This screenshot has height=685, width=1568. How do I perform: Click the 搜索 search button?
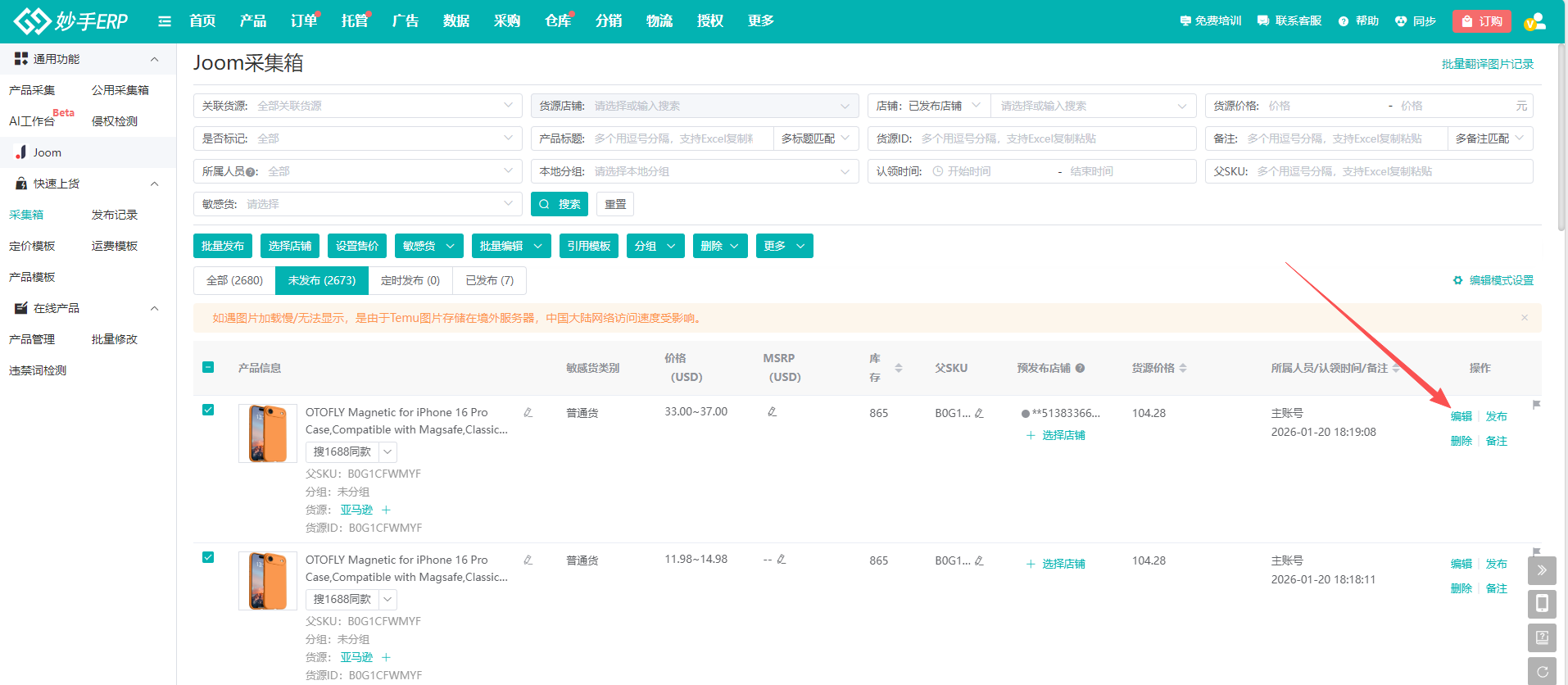[x=560, y=204]
